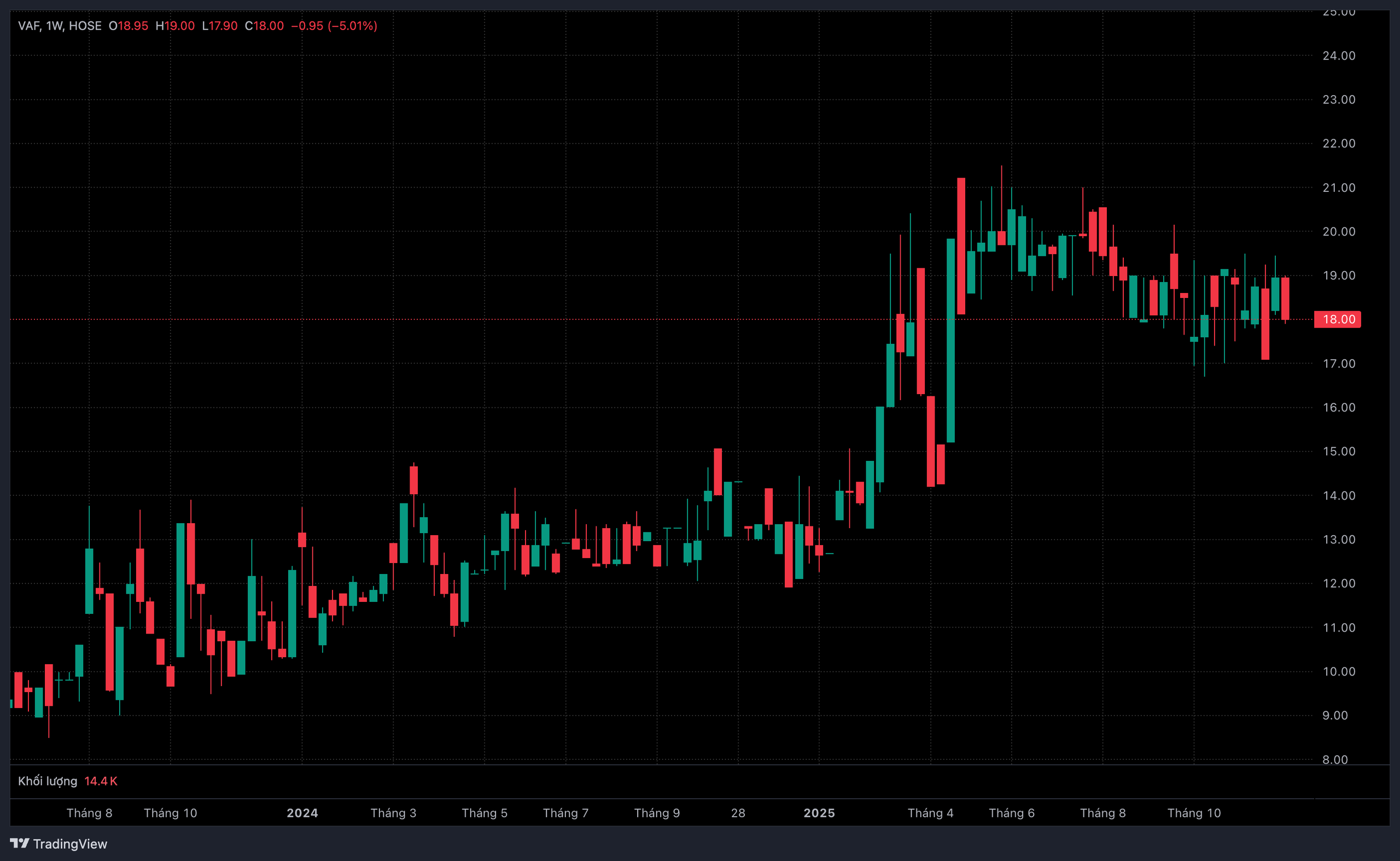Click the 8.00 label at price axis bottom
This screenshot has height=861, width=1400.
[1334, 759]
